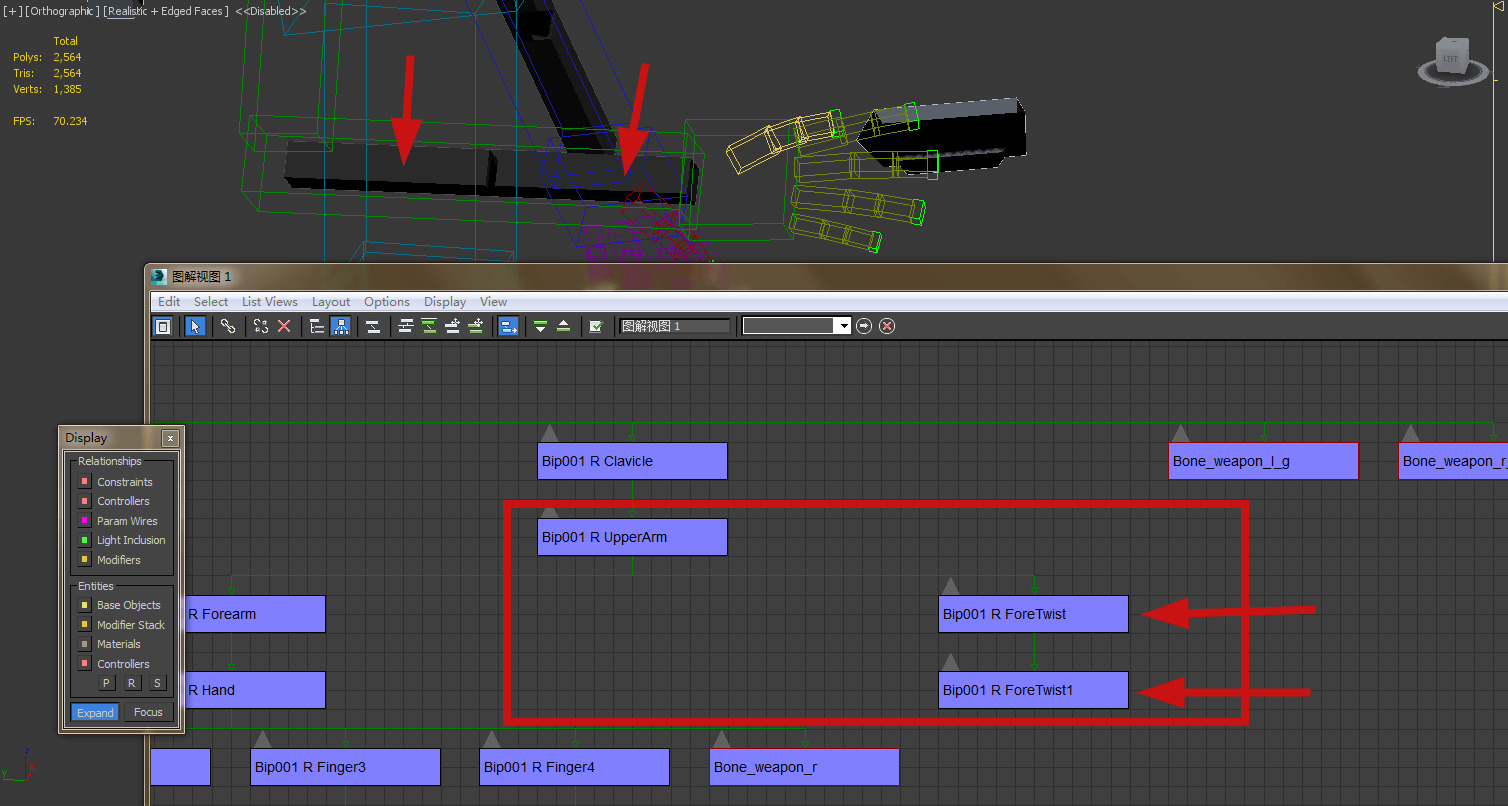Choose the Connect (link) tool
The width and height of the screenshot is (1508, 806).
point(228,326)
